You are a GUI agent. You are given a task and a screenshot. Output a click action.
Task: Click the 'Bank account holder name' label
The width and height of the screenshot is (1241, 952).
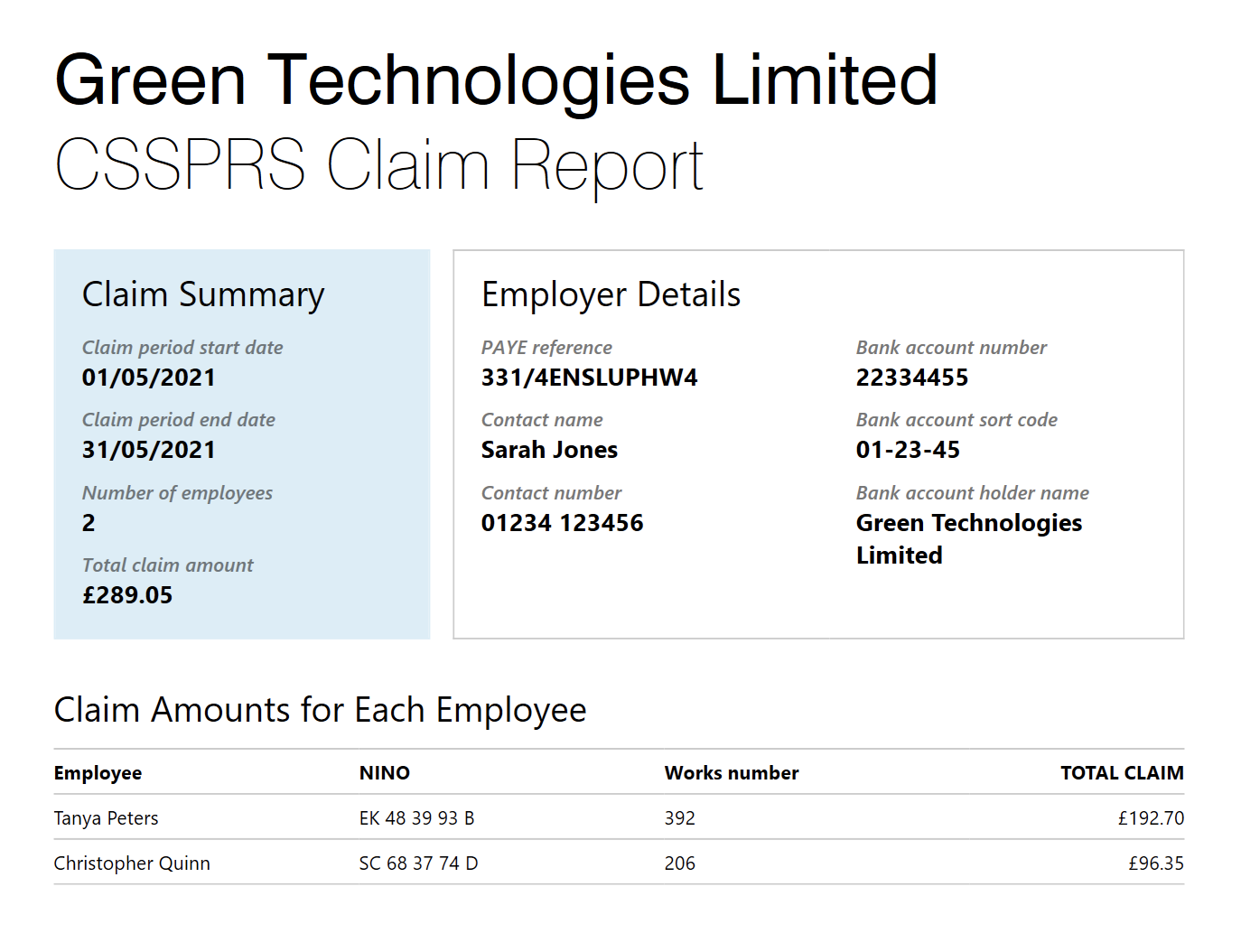tap(973, 493)
